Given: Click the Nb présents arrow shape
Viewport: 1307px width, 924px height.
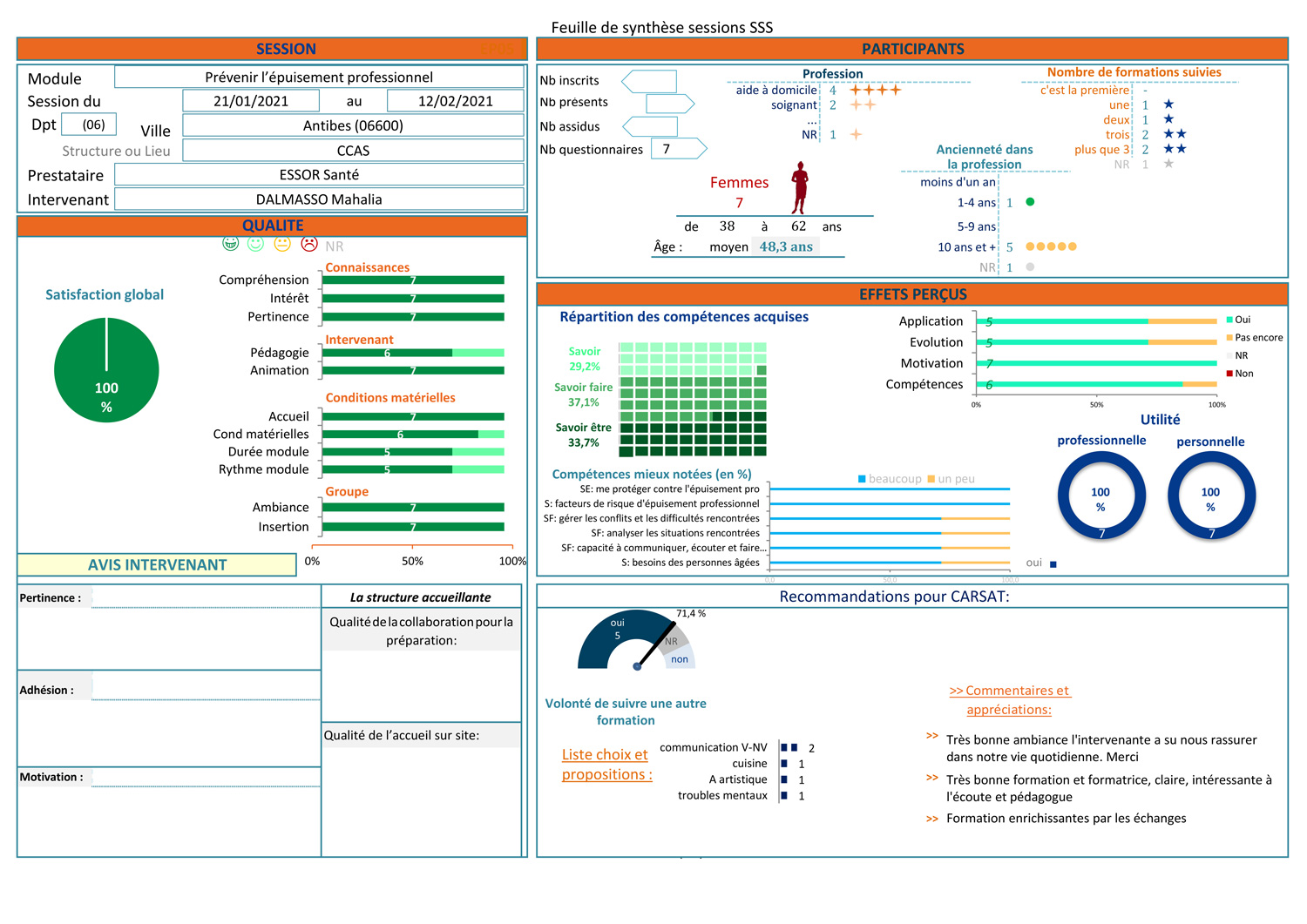Looking at the screenshot, I should click(670, 104).
